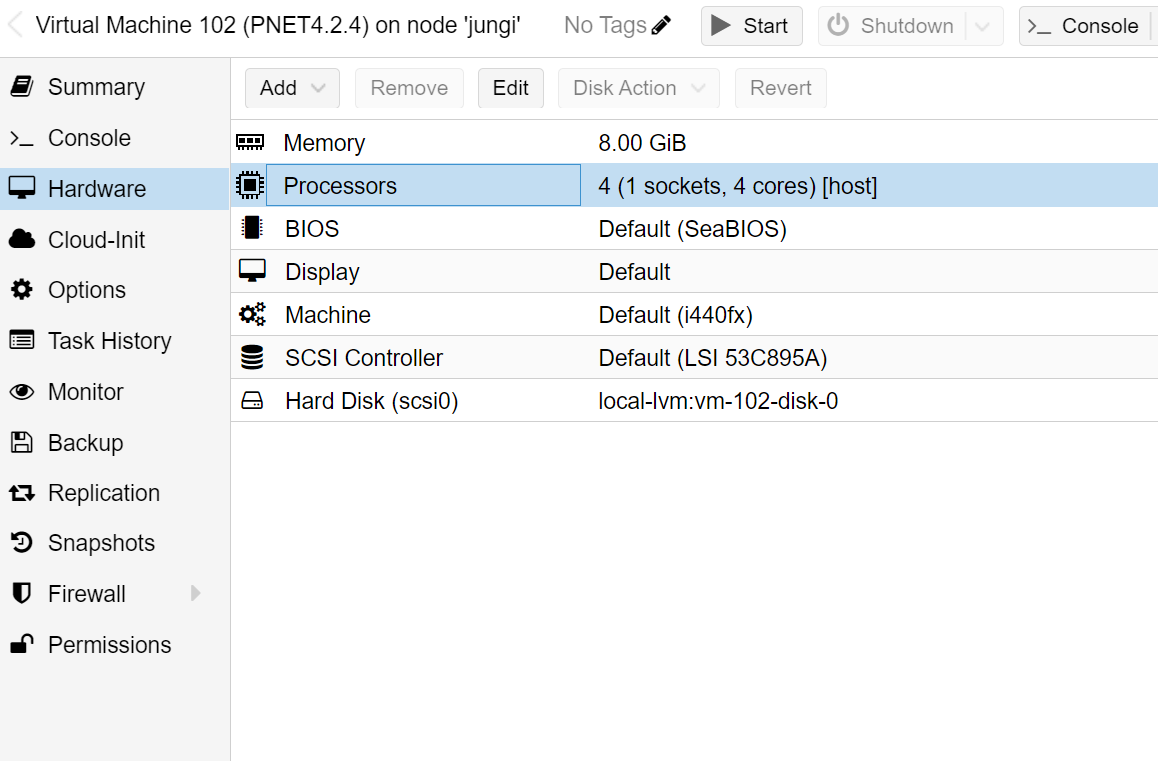This screenshot has height=761, width=1158.
Task: Open the Console button in header
Action: coord(1085,26)
